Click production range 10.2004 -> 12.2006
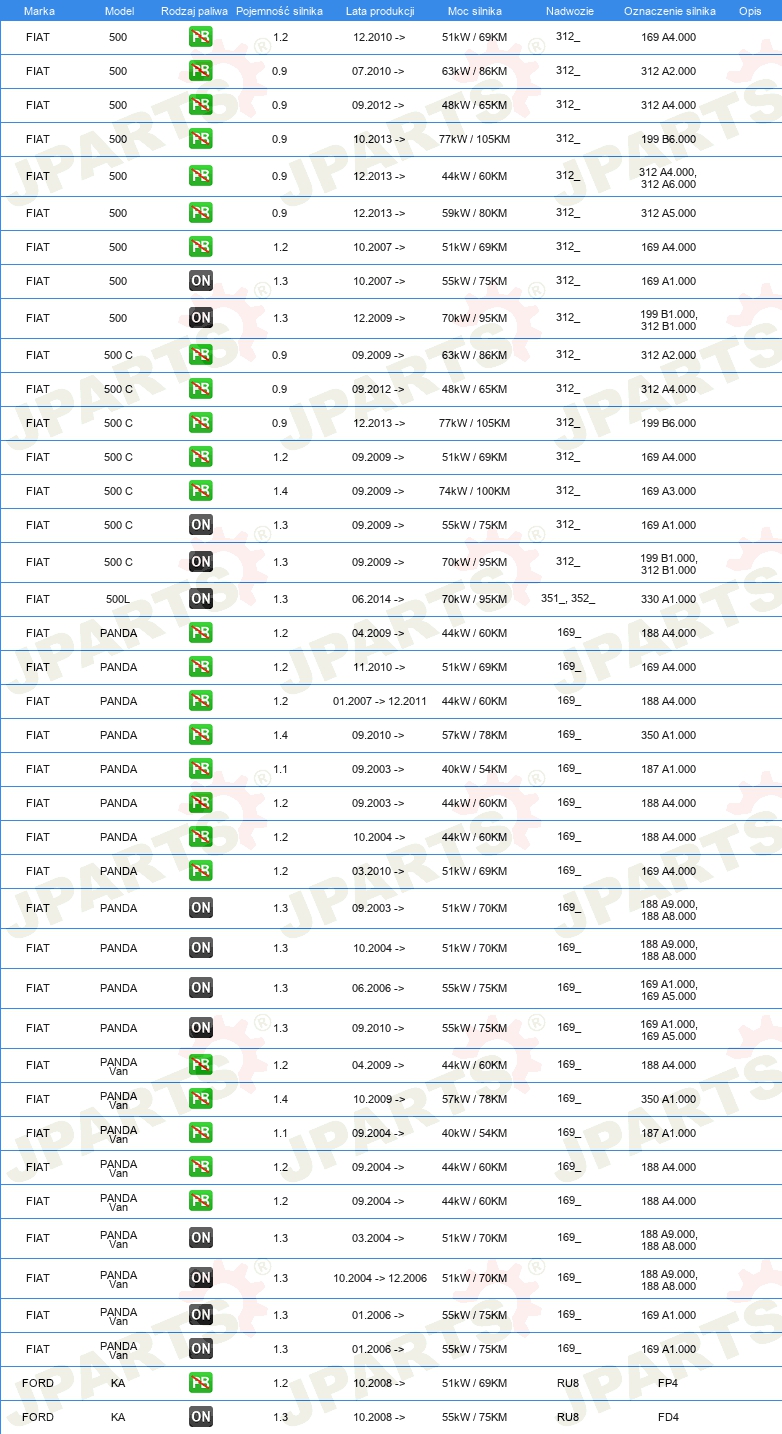The width and height of the screenshot is (782, 1434). [380, 1278]
